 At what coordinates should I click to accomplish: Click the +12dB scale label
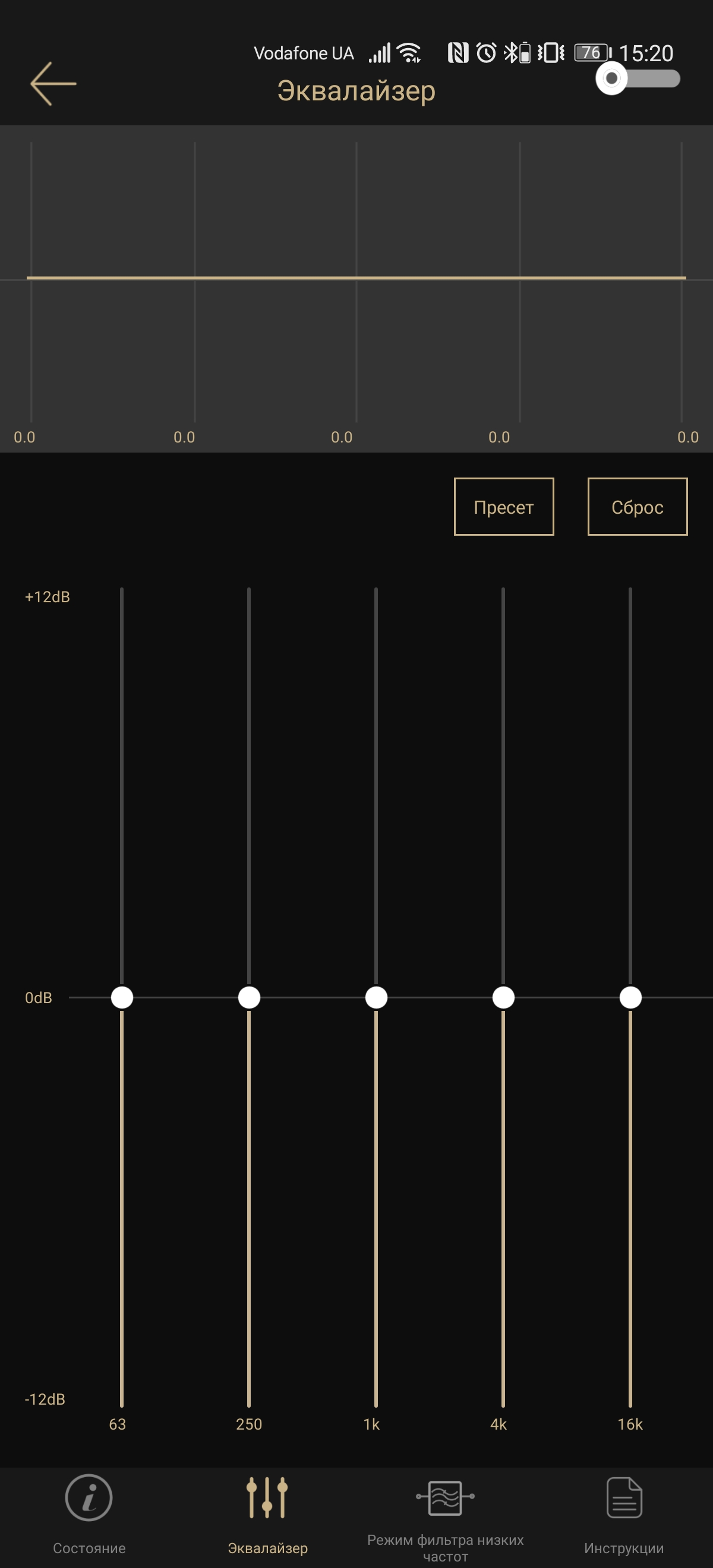(48, 596)
